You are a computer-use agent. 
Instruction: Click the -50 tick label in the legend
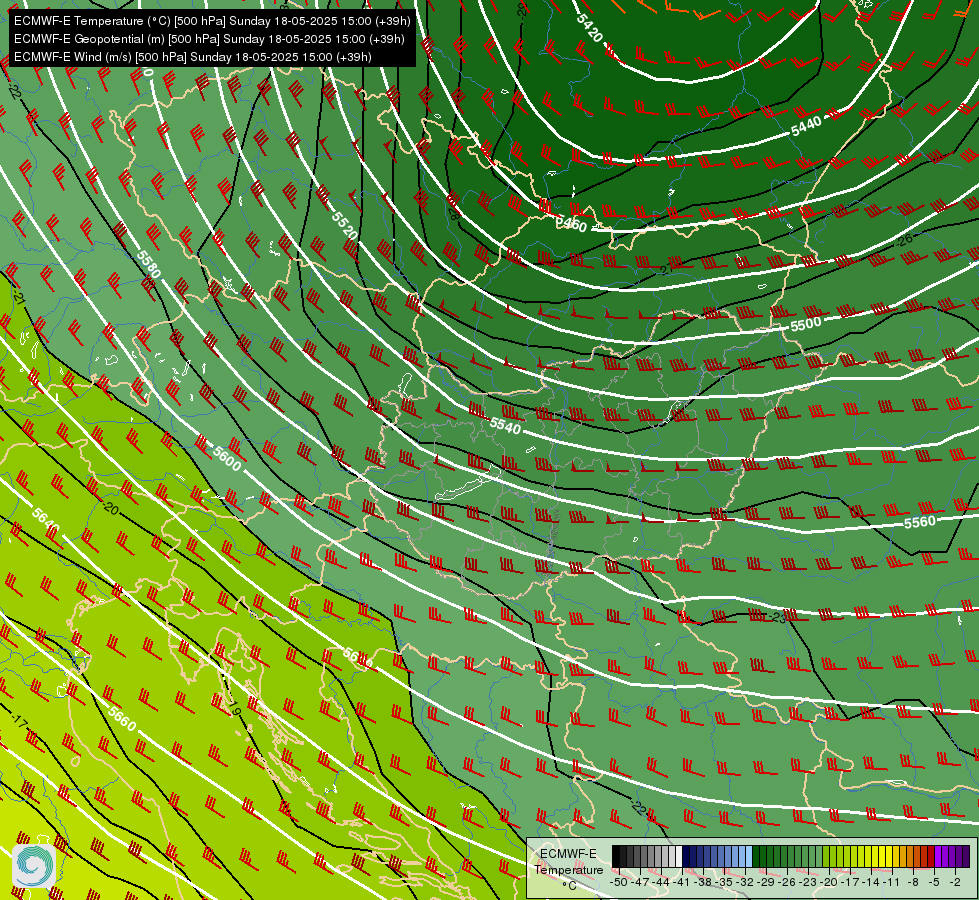619,883
